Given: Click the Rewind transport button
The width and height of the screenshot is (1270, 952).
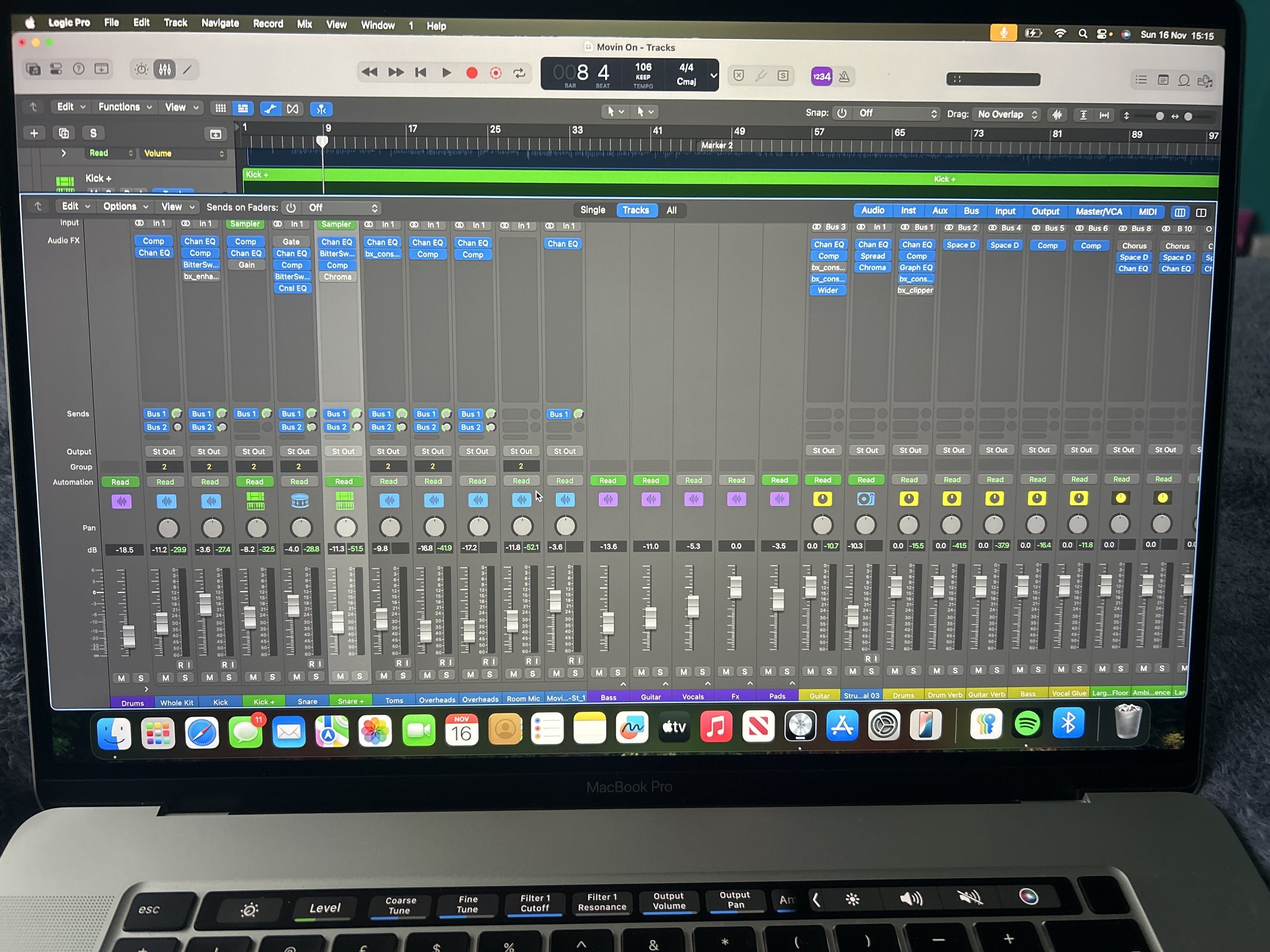Looking at the screenshot, I should pos(369,72).
